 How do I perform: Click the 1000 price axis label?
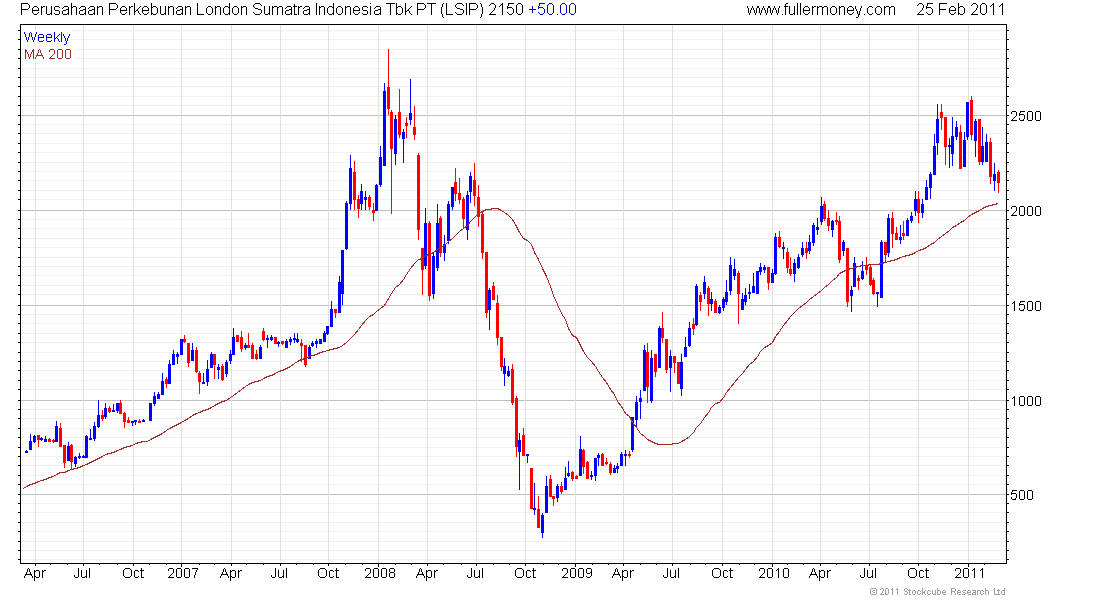[1026, 401]
